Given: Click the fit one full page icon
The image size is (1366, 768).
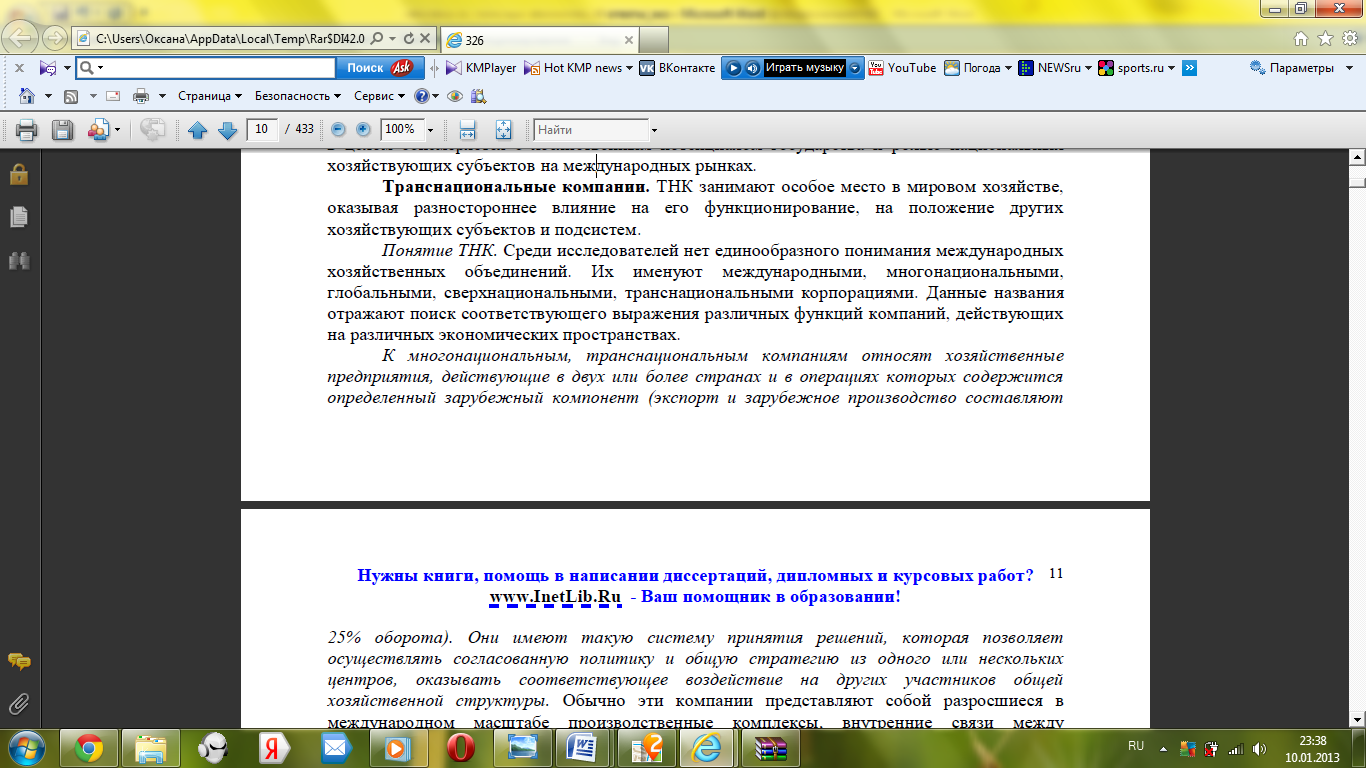Looking at the screenshot, I should click(x=503, y=130).
